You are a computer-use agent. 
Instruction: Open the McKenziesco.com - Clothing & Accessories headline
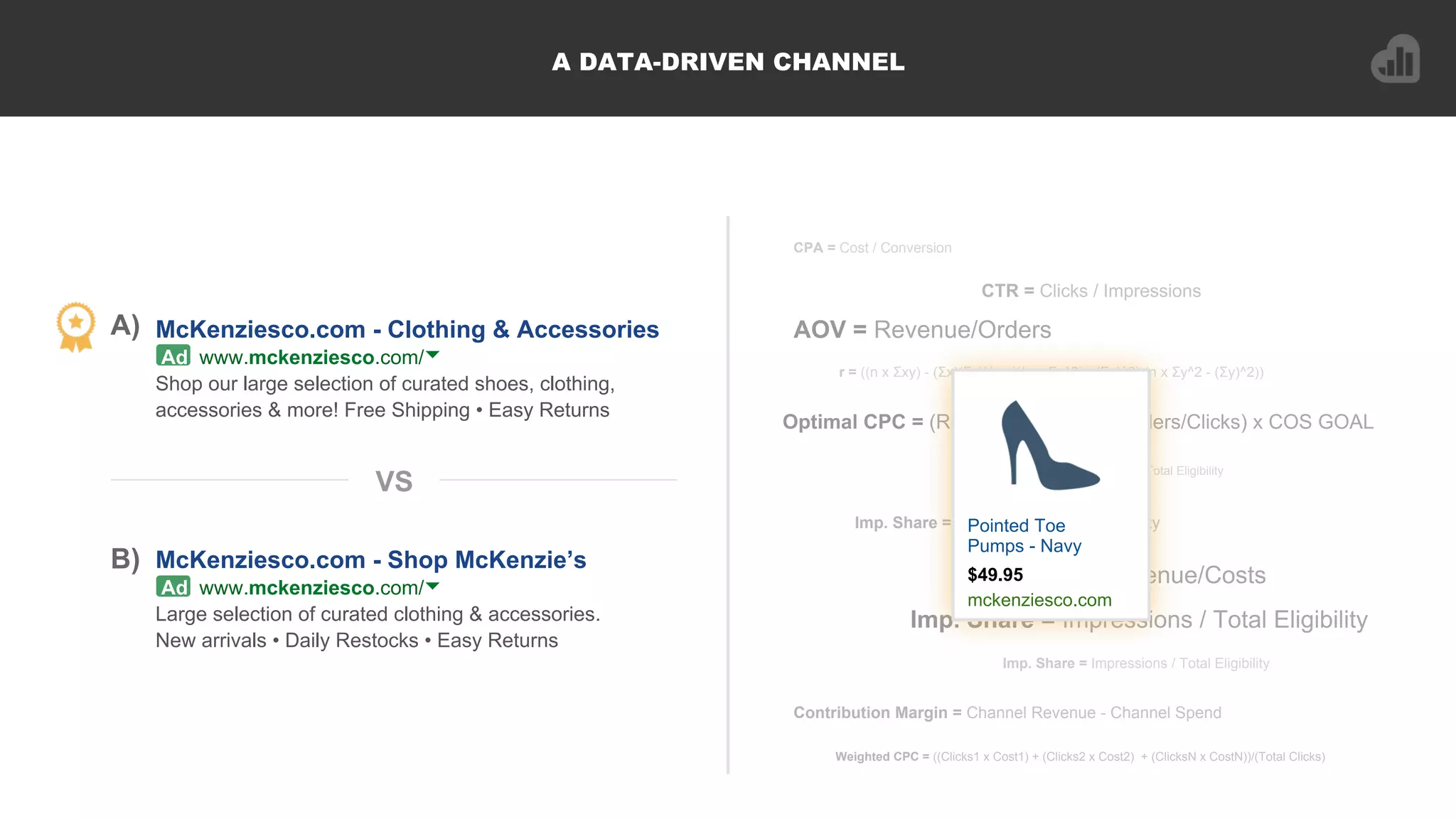(x=407, y=329)
